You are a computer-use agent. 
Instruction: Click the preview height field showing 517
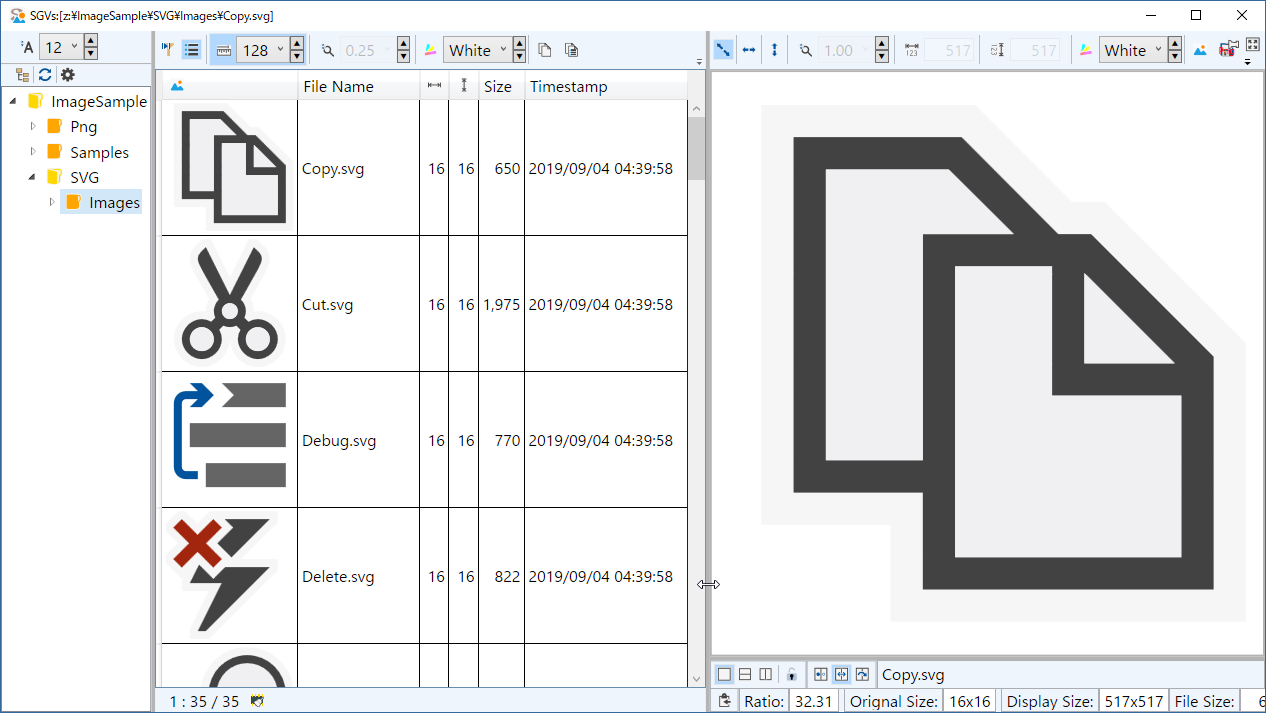pyautogui.click(x=1035, y=50)
